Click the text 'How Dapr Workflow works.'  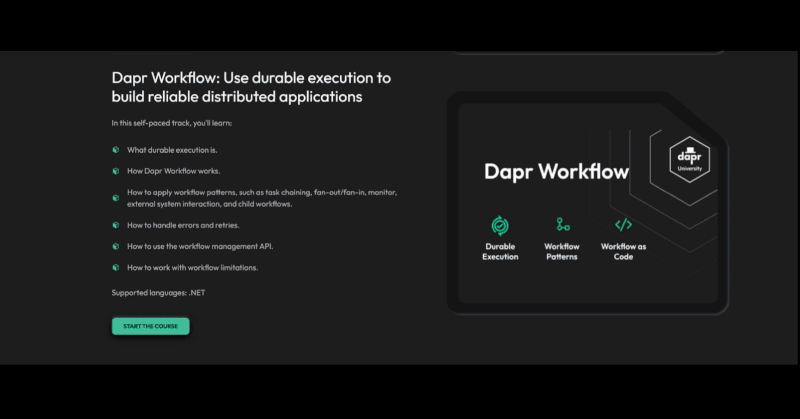pyautogui.click(x=173, y=171)
